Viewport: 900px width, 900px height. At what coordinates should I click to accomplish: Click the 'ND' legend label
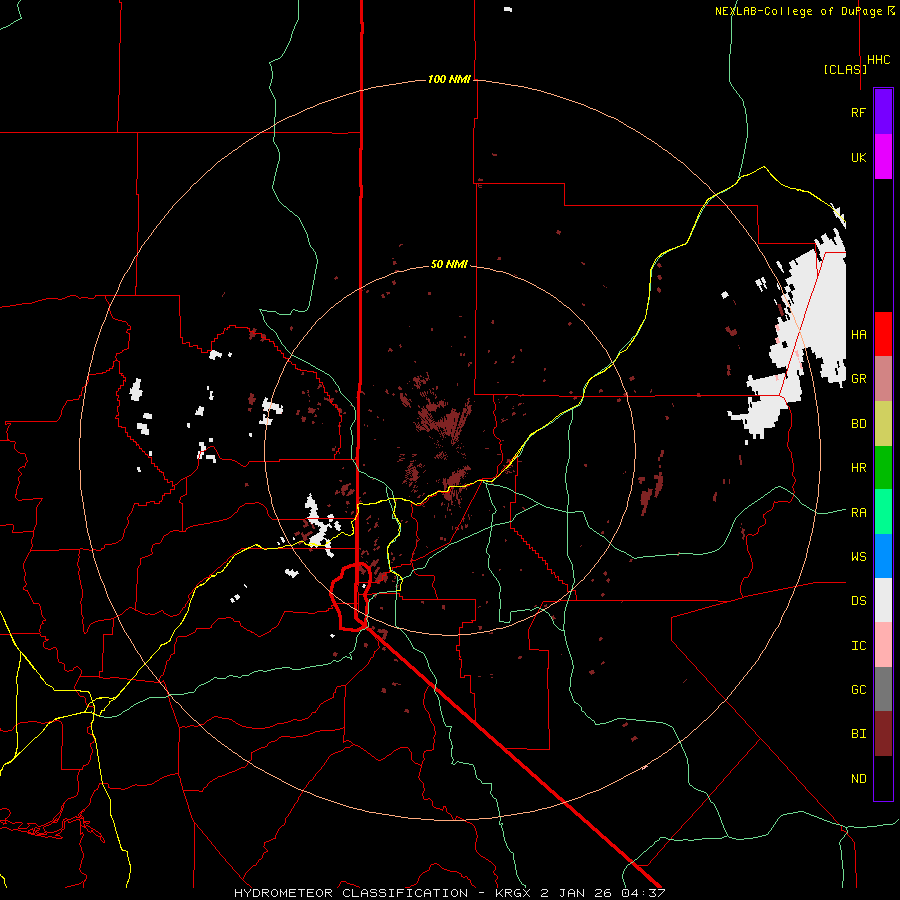[x=858, y=778]
